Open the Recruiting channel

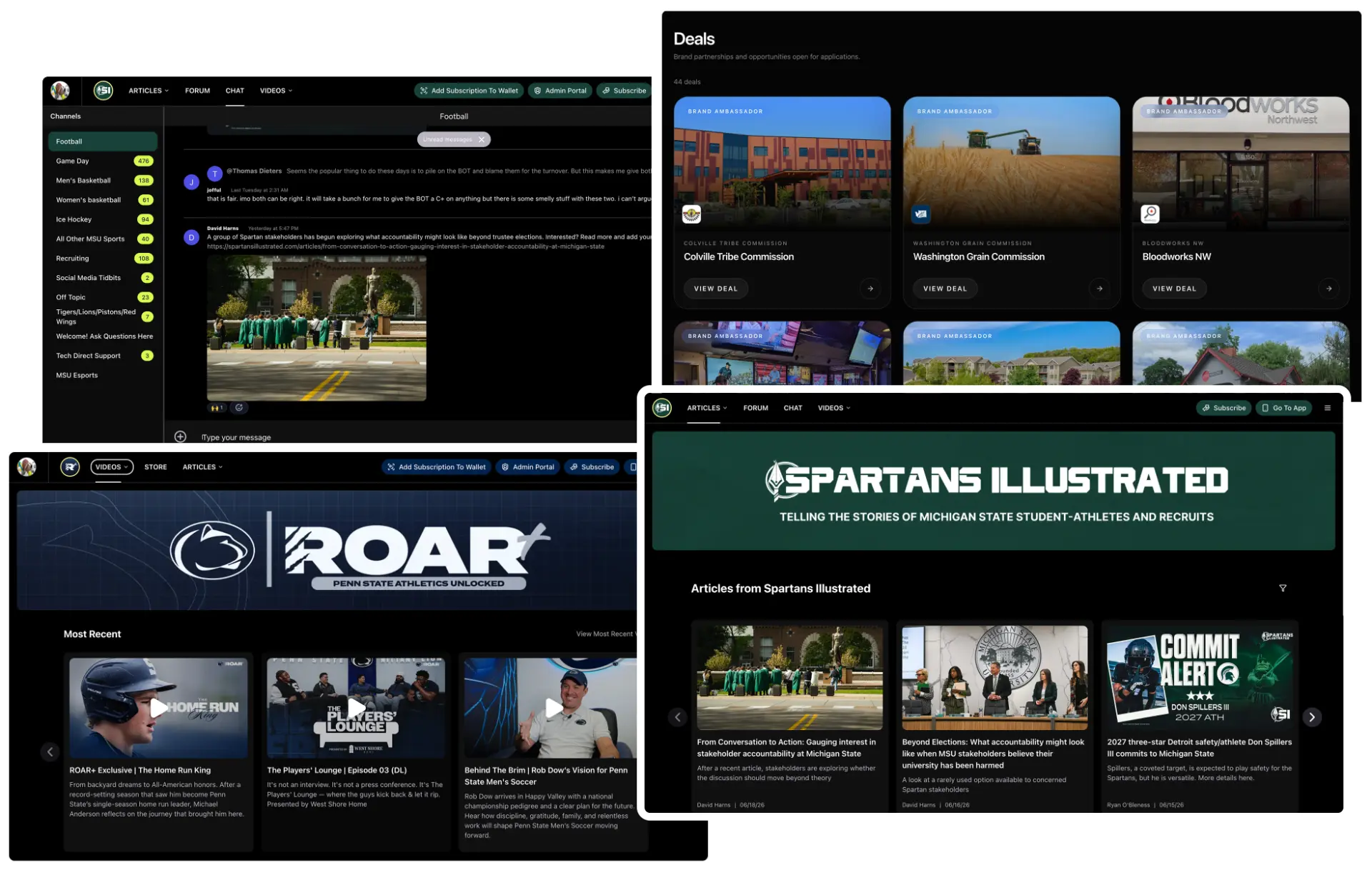pos(103,259)
